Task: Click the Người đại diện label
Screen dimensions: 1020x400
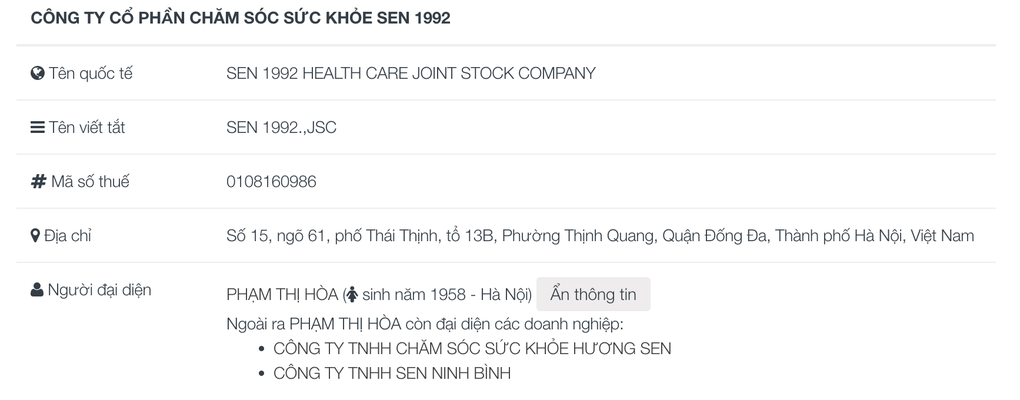Action: [100, 290]
